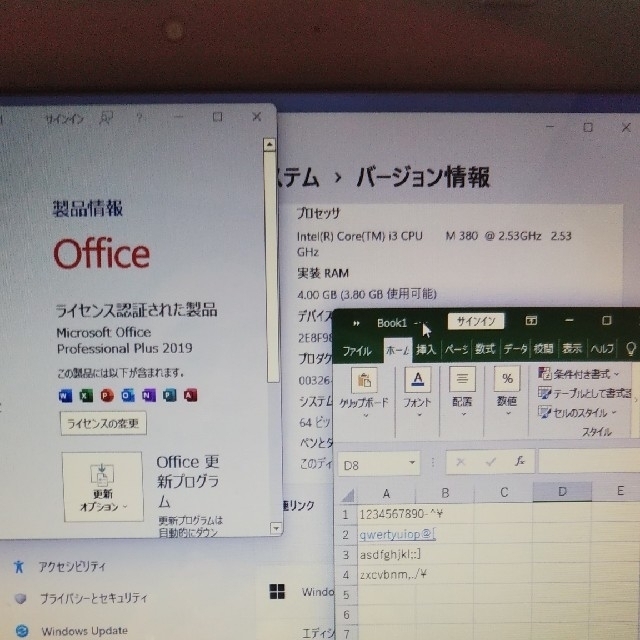Switch to the データ tab in Excel
Screen dimensions: 640x640
click(515, 349)
